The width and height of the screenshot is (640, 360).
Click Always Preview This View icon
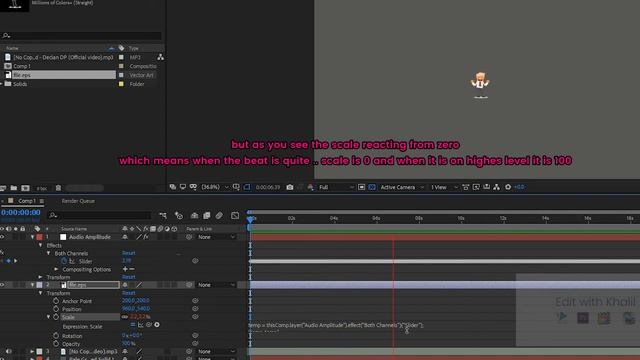pos(173,187)
